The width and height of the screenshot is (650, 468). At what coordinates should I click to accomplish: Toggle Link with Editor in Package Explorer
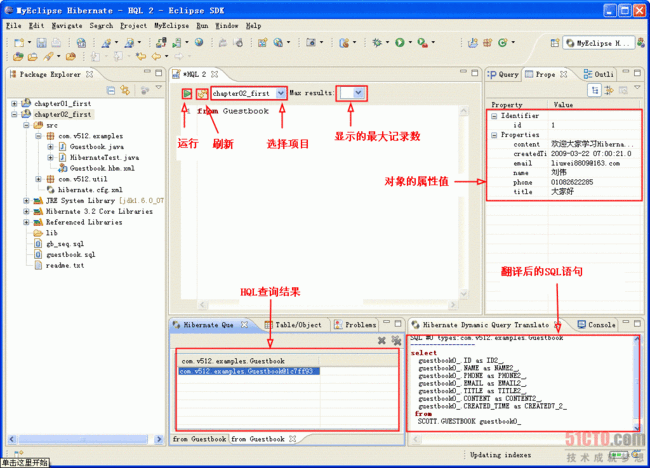pos(125,90)
